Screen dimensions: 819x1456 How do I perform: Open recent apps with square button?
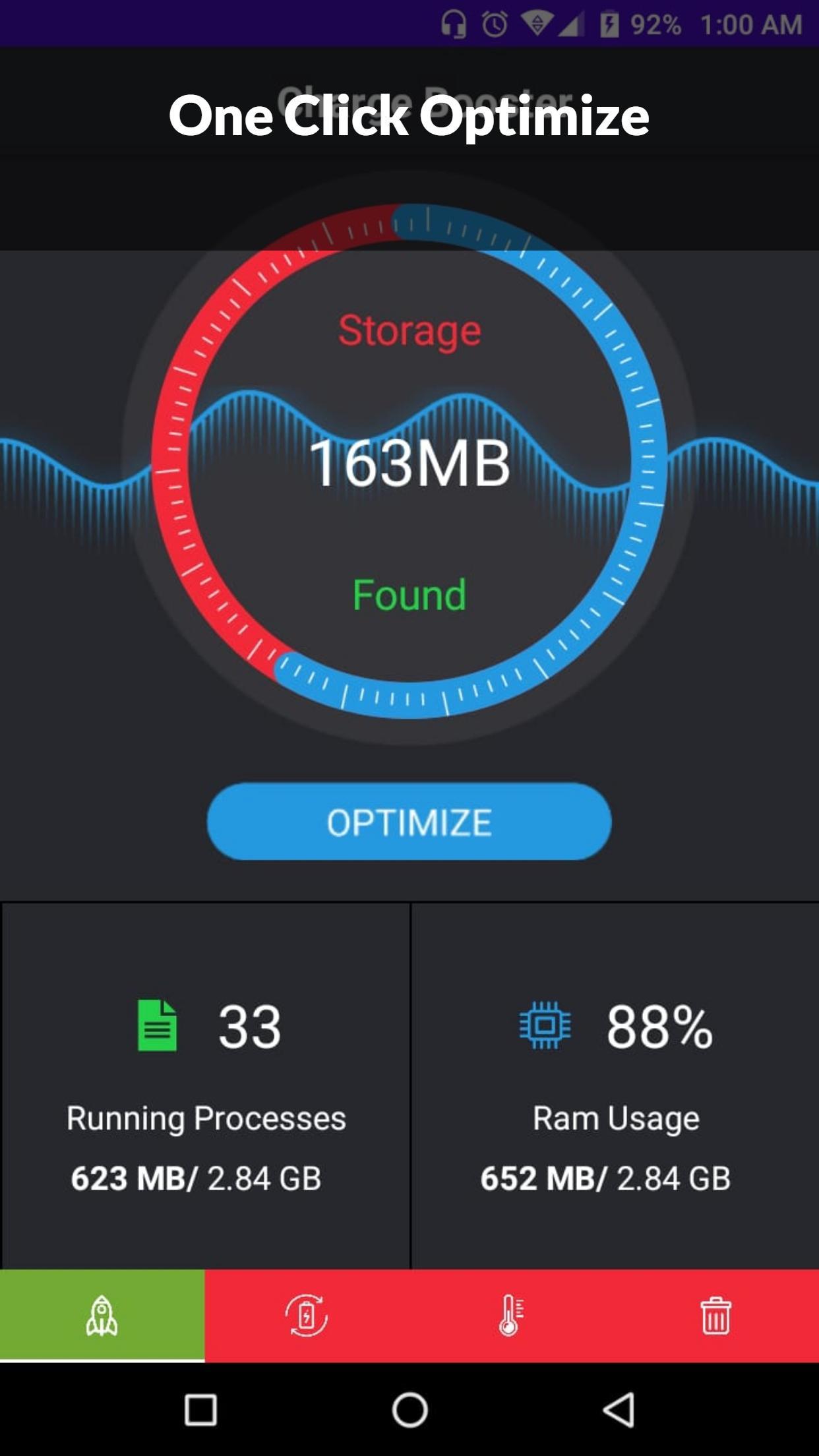(200, 1410)
